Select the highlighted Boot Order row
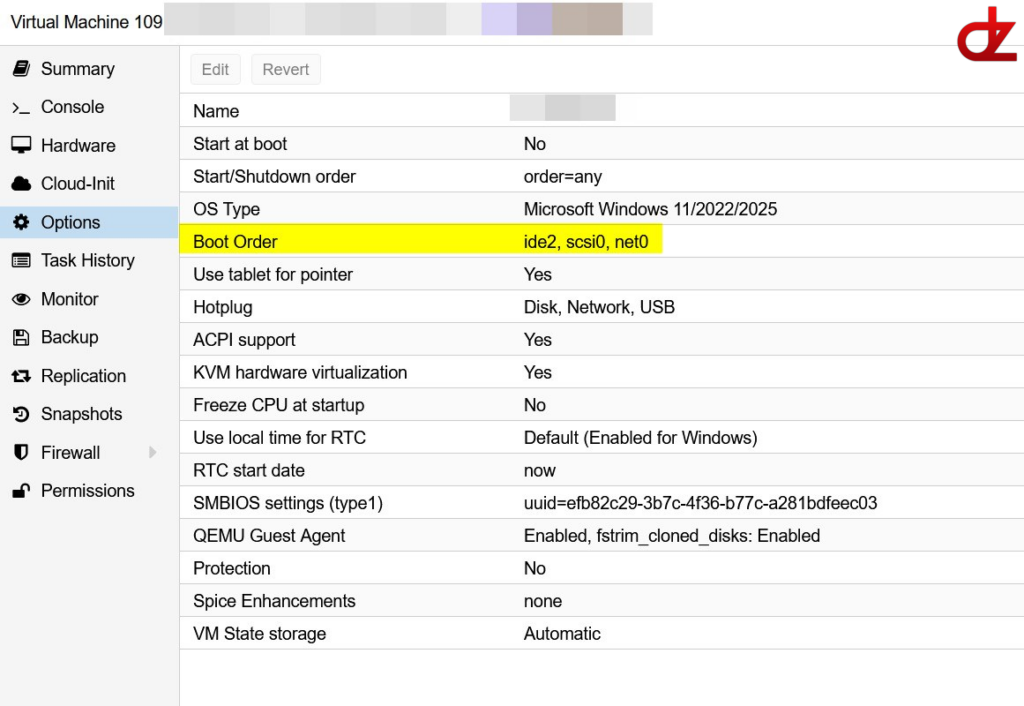Screen dimensions: 1024x706 [420, 241]
